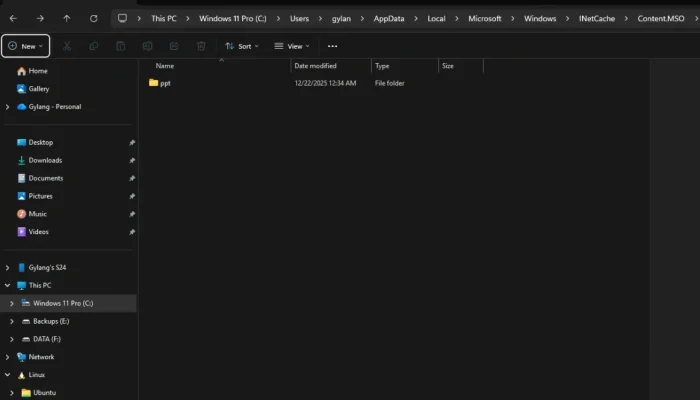Open the New item dropdown

point(25,46)
